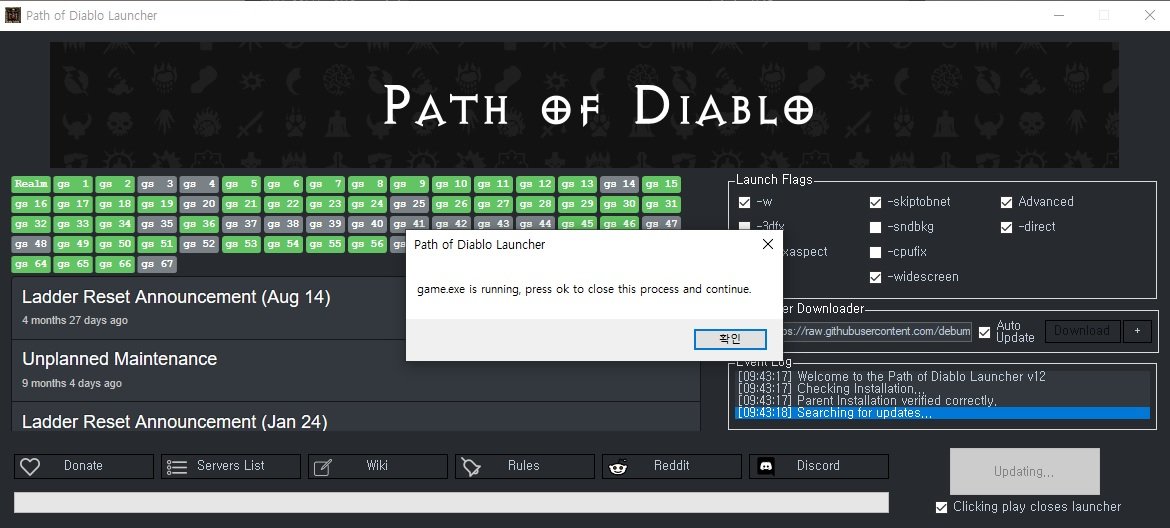Click the grey gs 3 server badge

(x=157, y=184)
